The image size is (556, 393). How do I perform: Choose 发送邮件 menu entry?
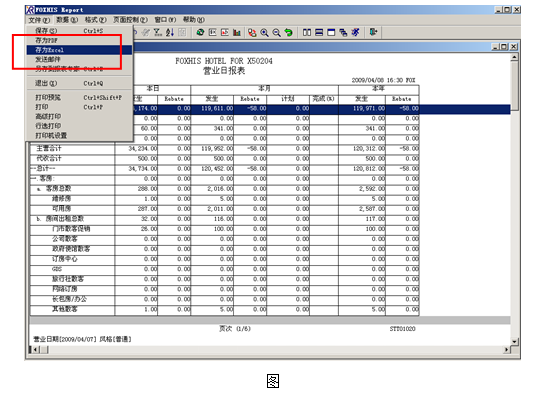79,60
